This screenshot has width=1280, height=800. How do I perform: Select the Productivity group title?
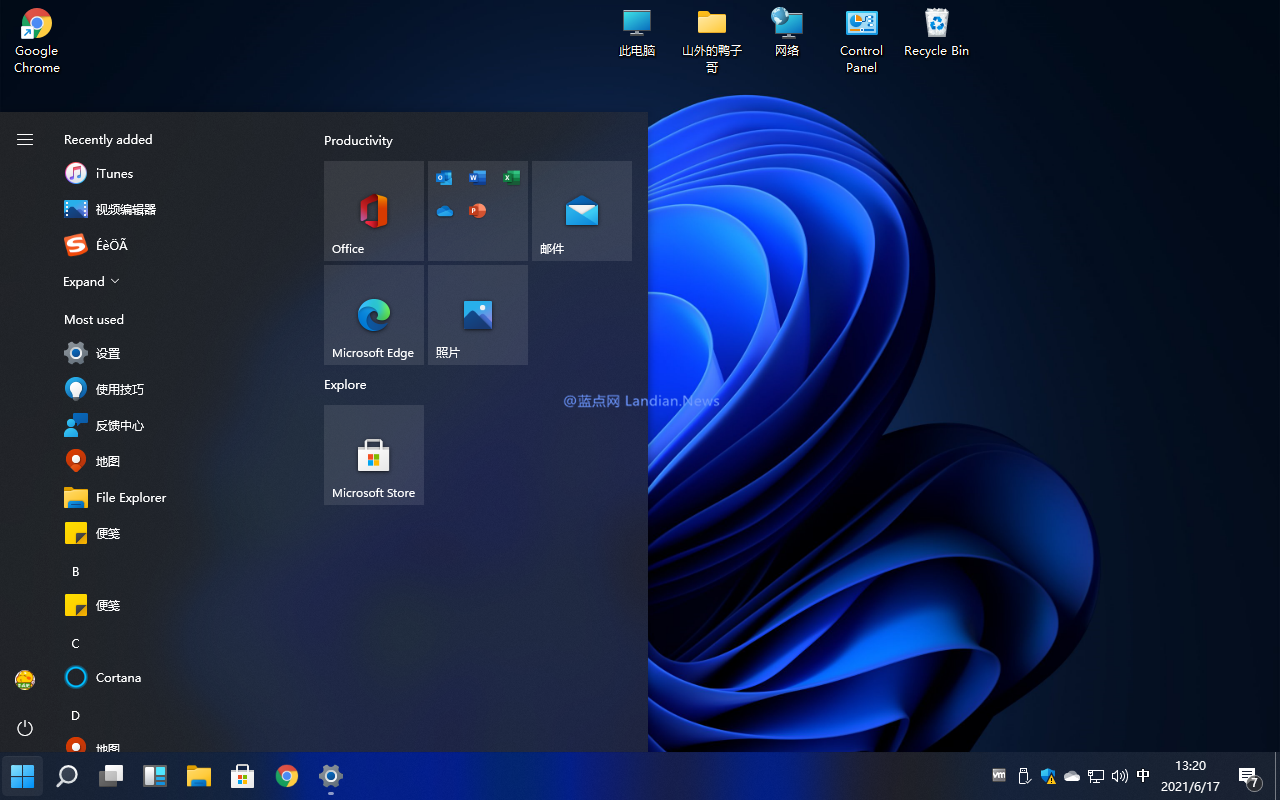pos(358,141)
